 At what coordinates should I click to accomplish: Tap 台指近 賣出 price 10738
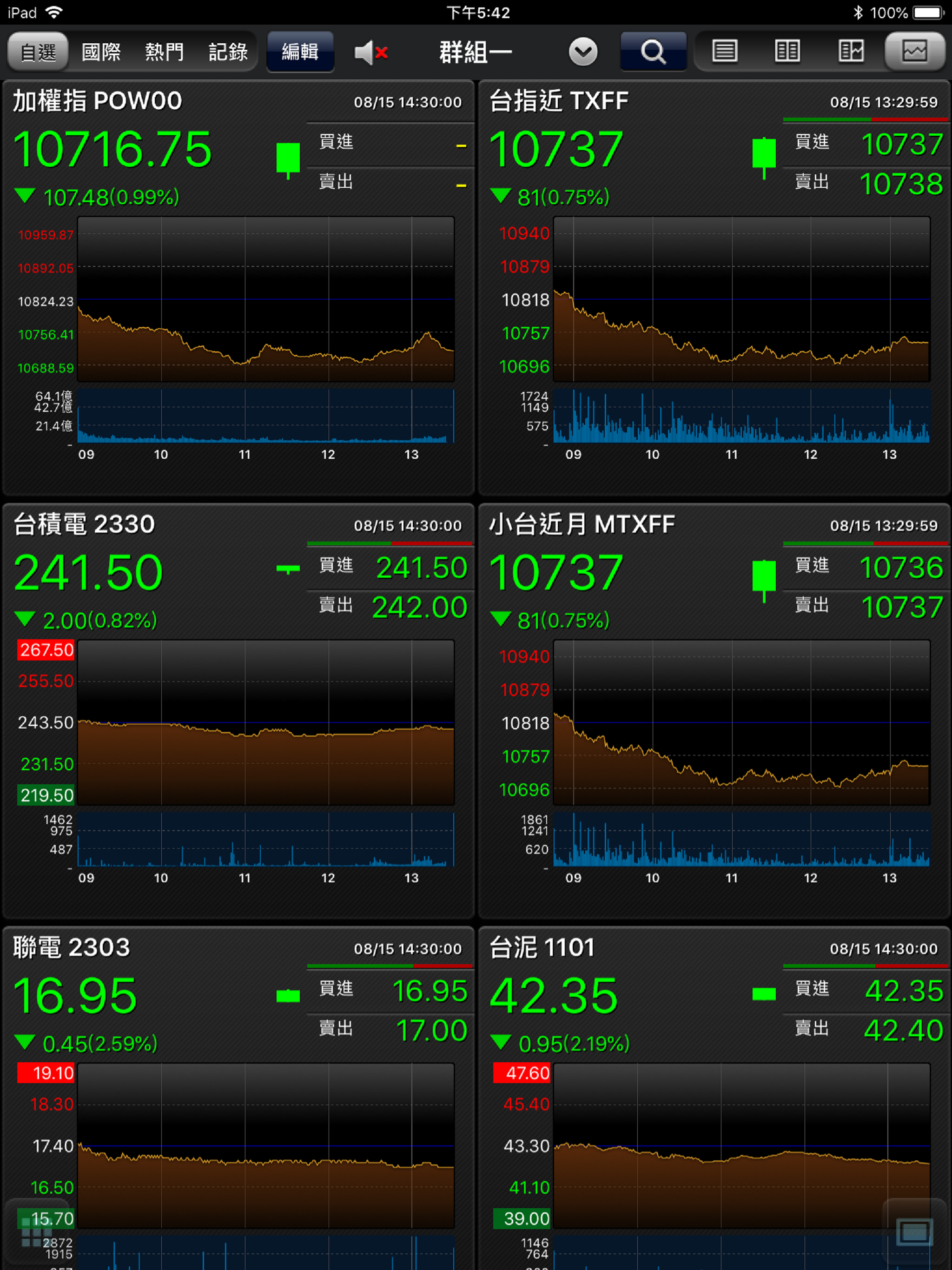[x=901, y=184]
